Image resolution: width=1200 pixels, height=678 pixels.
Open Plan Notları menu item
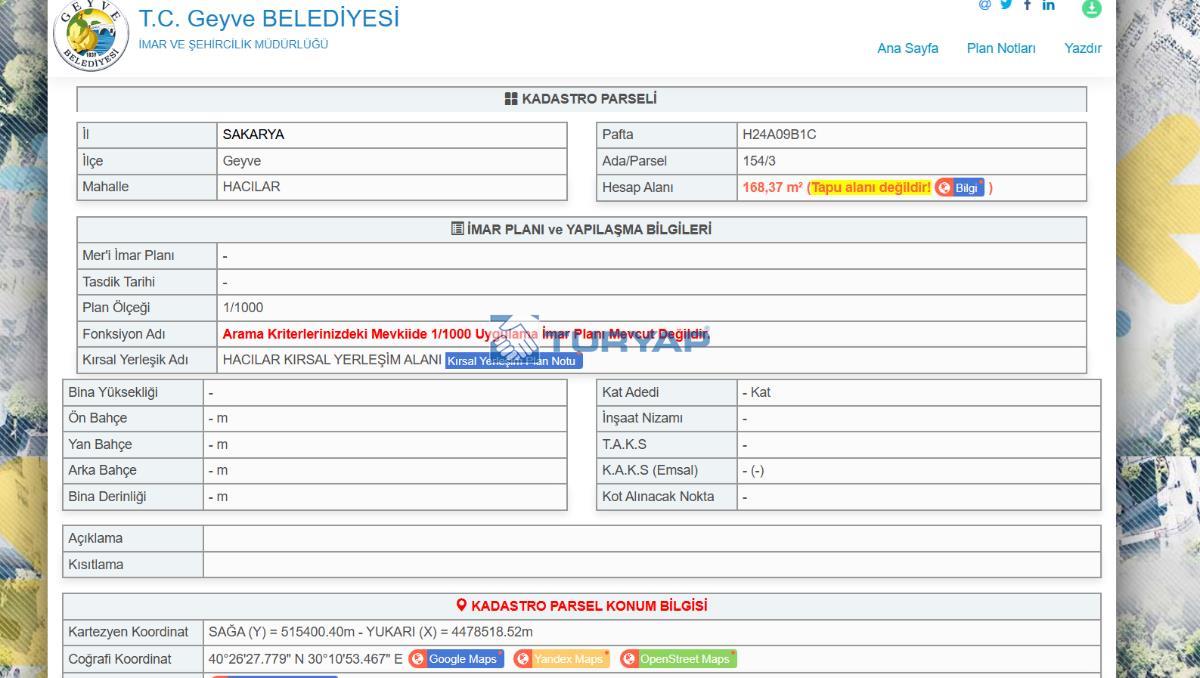click(1001, 48)
